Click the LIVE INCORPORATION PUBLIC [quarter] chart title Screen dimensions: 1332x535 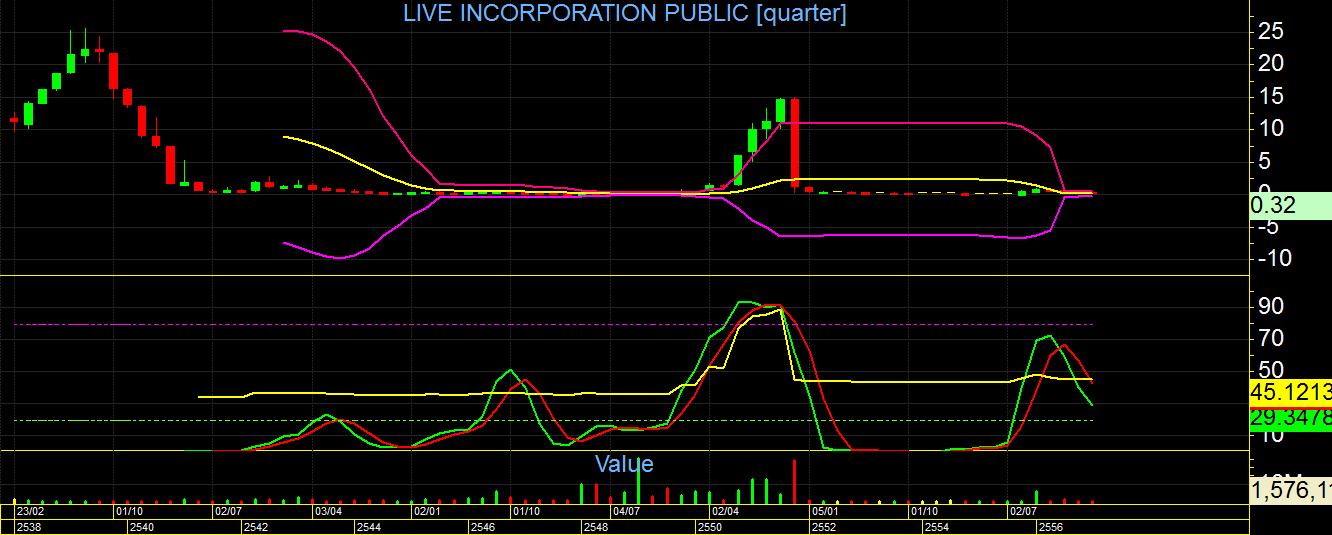(x=625, y=14)
